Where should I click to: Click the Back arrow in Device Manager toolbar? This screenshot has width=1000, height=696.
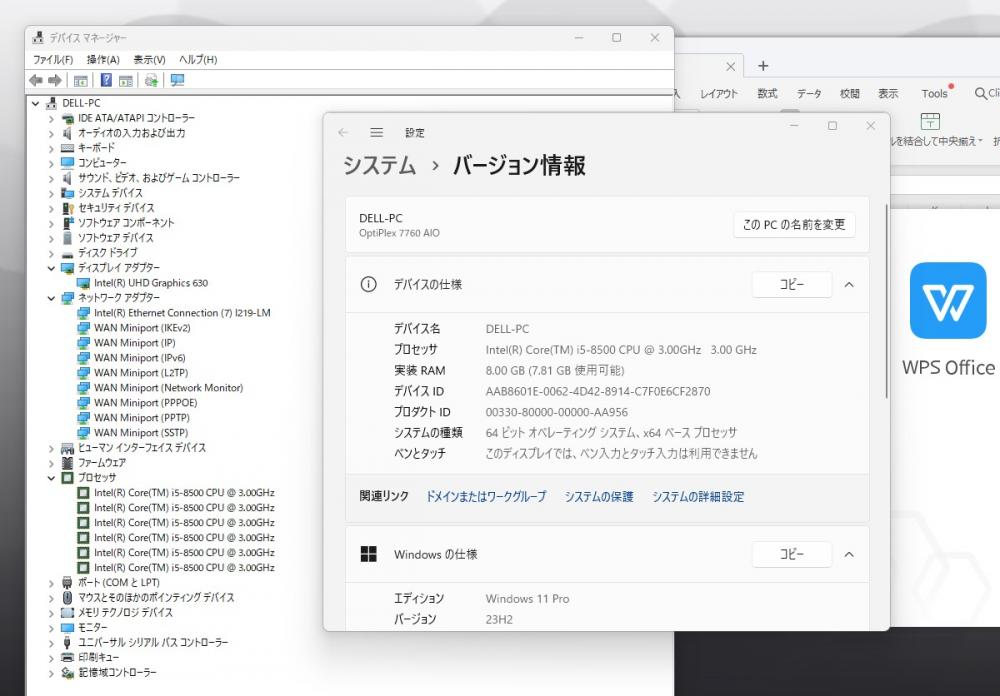[x=36, y=80]
